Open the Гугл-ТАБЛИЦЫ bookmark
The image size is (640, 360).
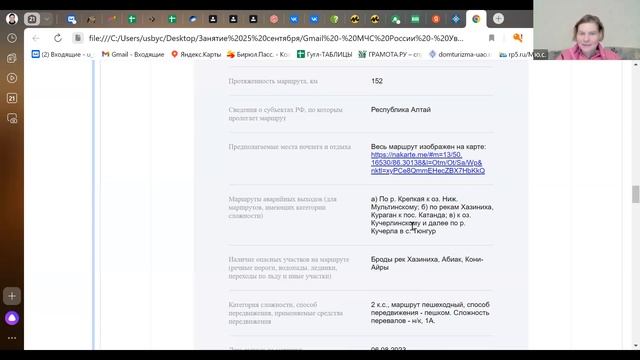pyautogui.click(x=324, y=54)
